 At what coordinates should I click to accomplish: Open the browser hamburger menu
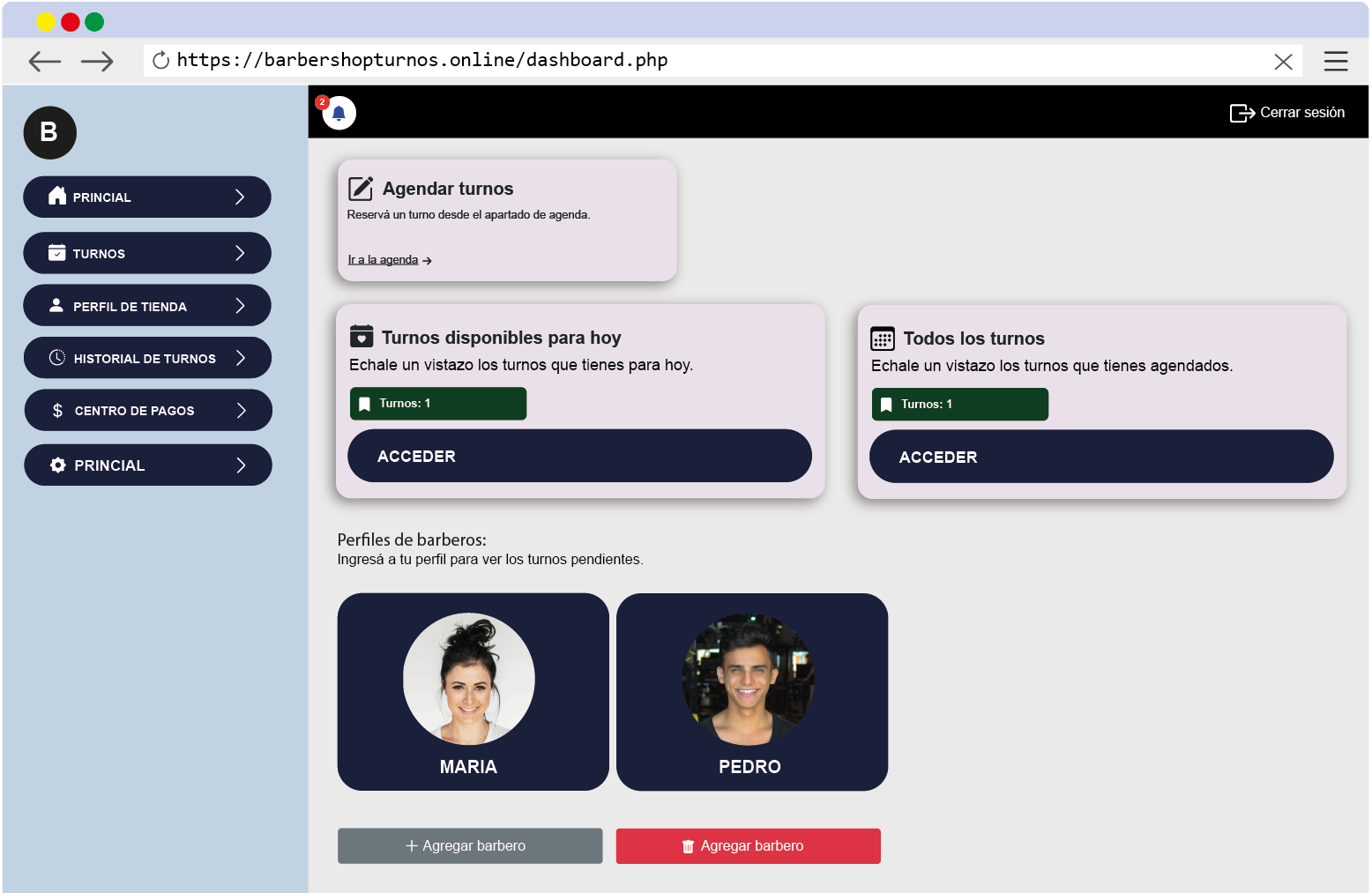point(1335,61)
